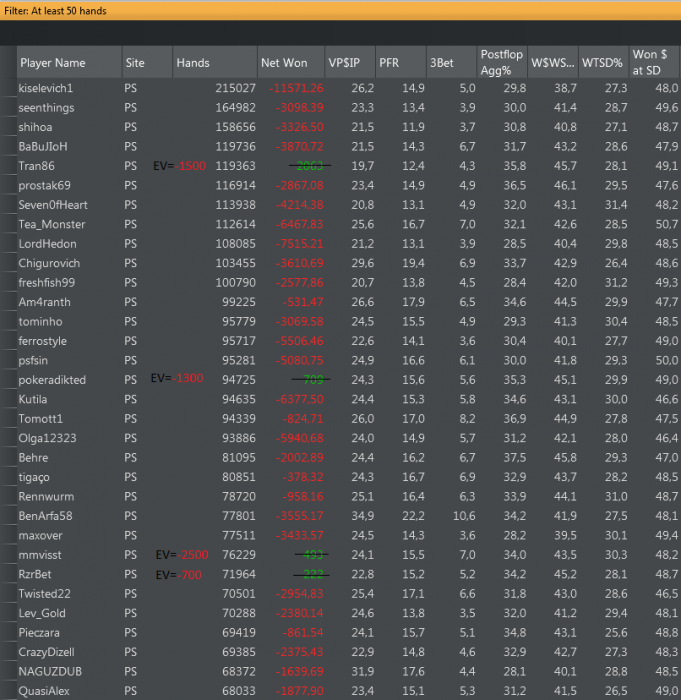Select player NAGUZDUB

tap(50, 671)
